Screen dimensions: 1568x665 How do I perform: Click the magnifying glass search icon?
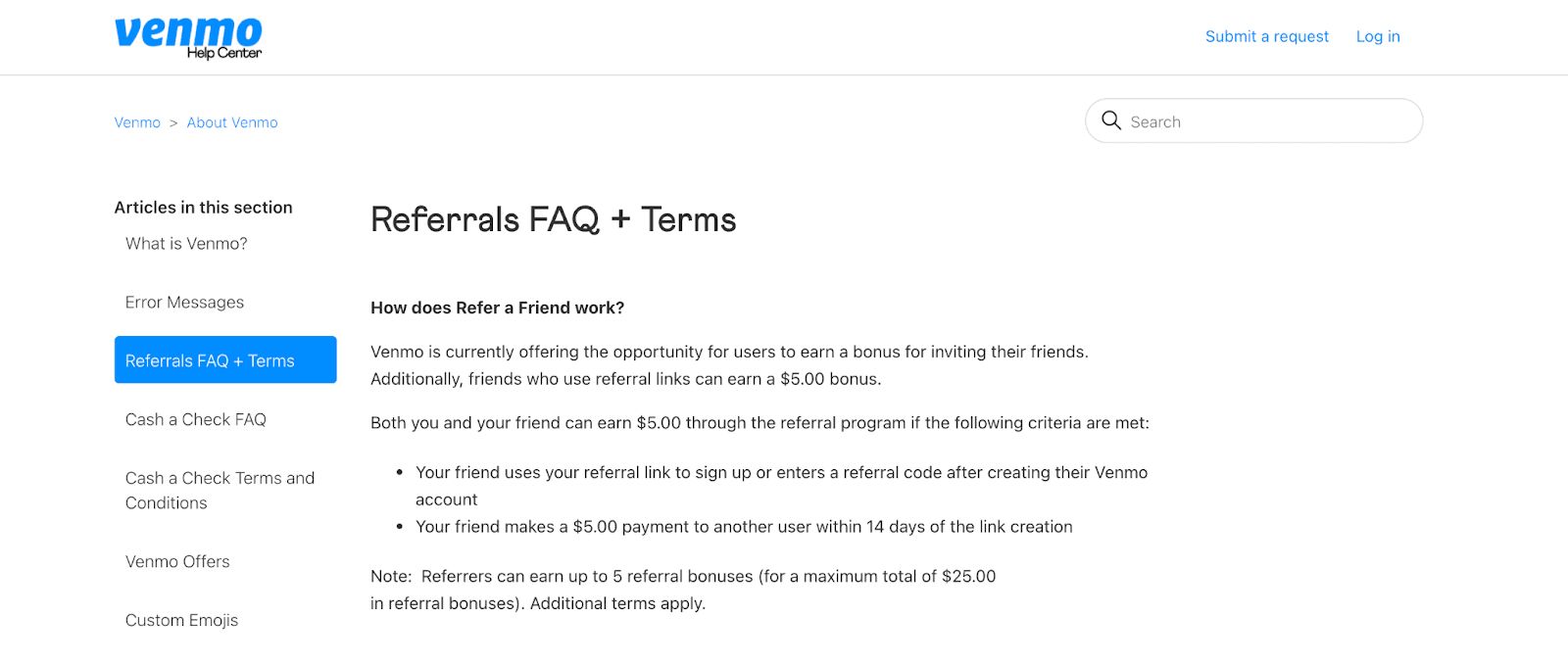click(1110, 120)
